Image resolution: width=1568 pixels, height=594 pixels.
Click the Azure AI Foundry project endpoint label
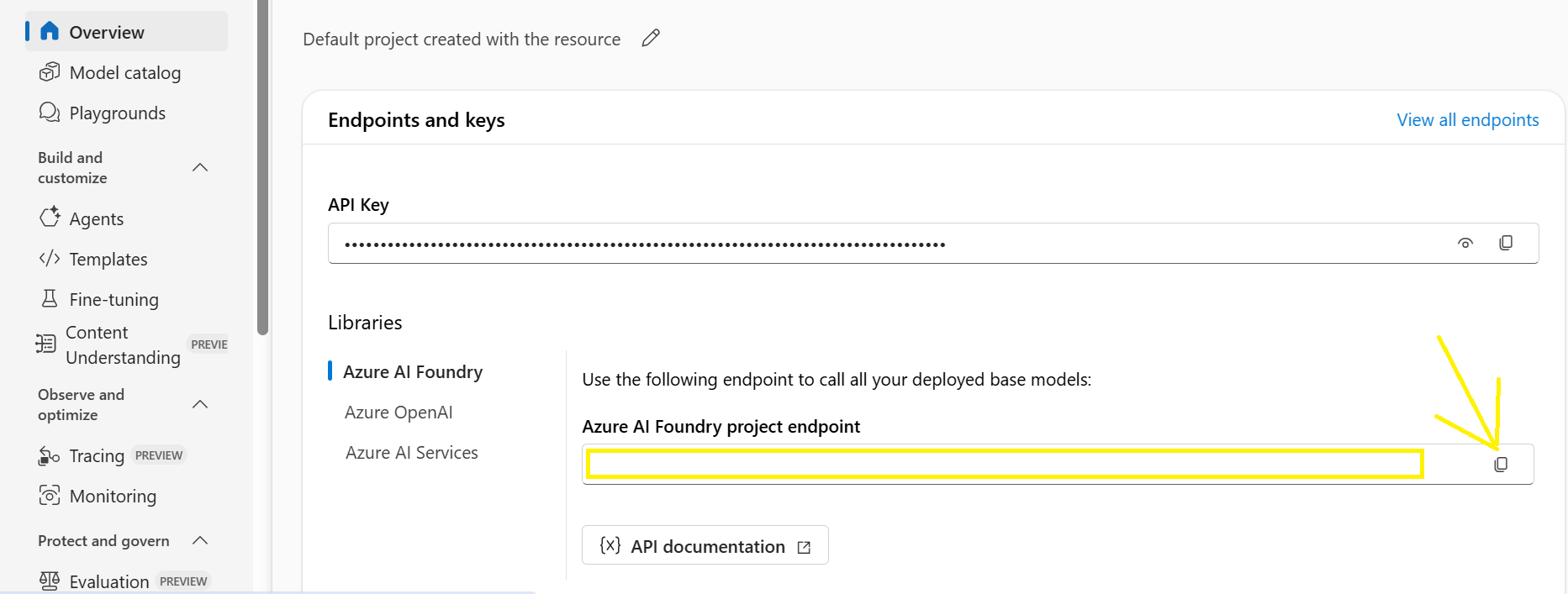point(721,427)
